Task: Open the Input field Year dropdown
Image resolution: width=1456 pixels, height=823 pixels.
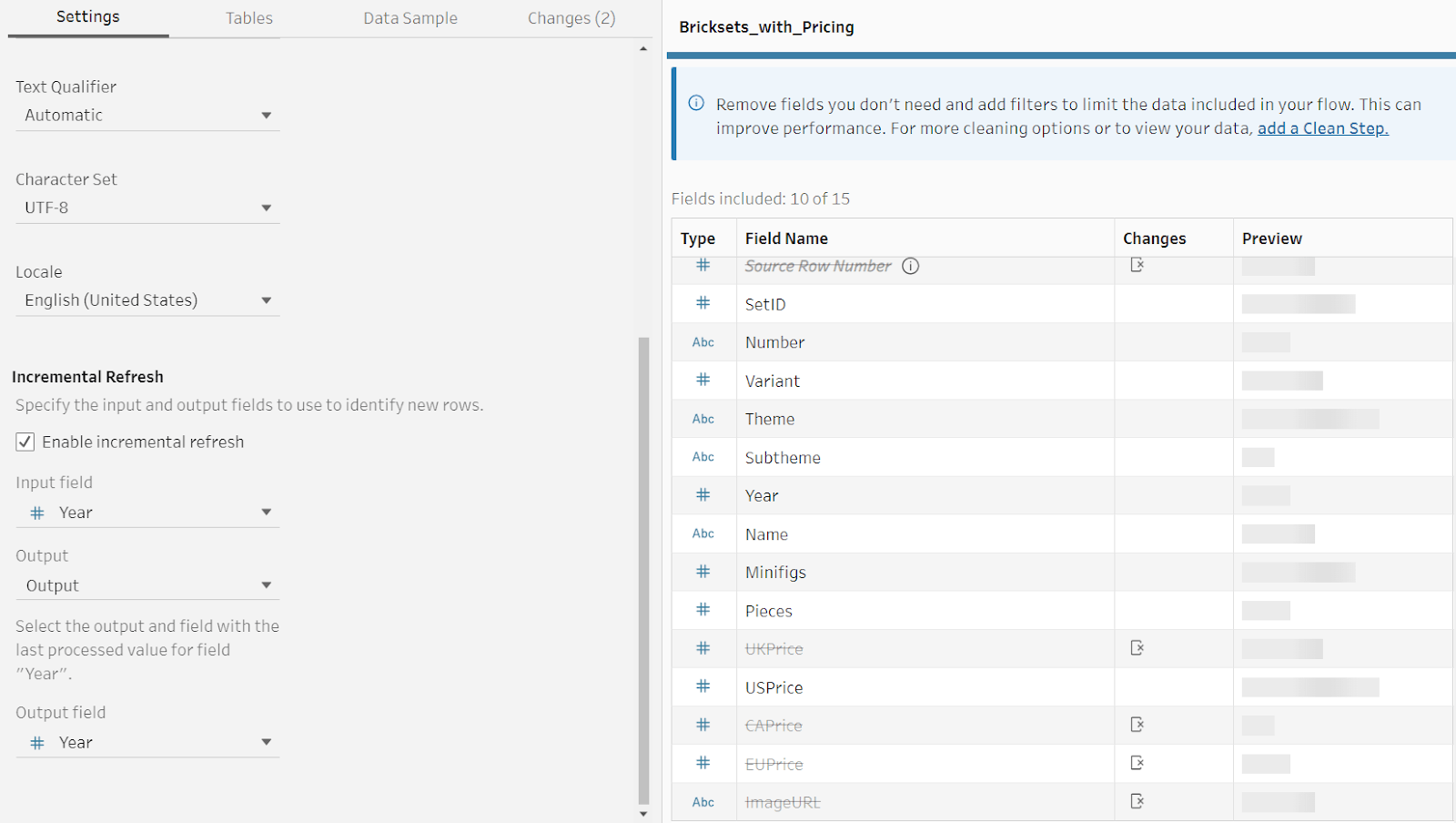Action: (147, 513)
